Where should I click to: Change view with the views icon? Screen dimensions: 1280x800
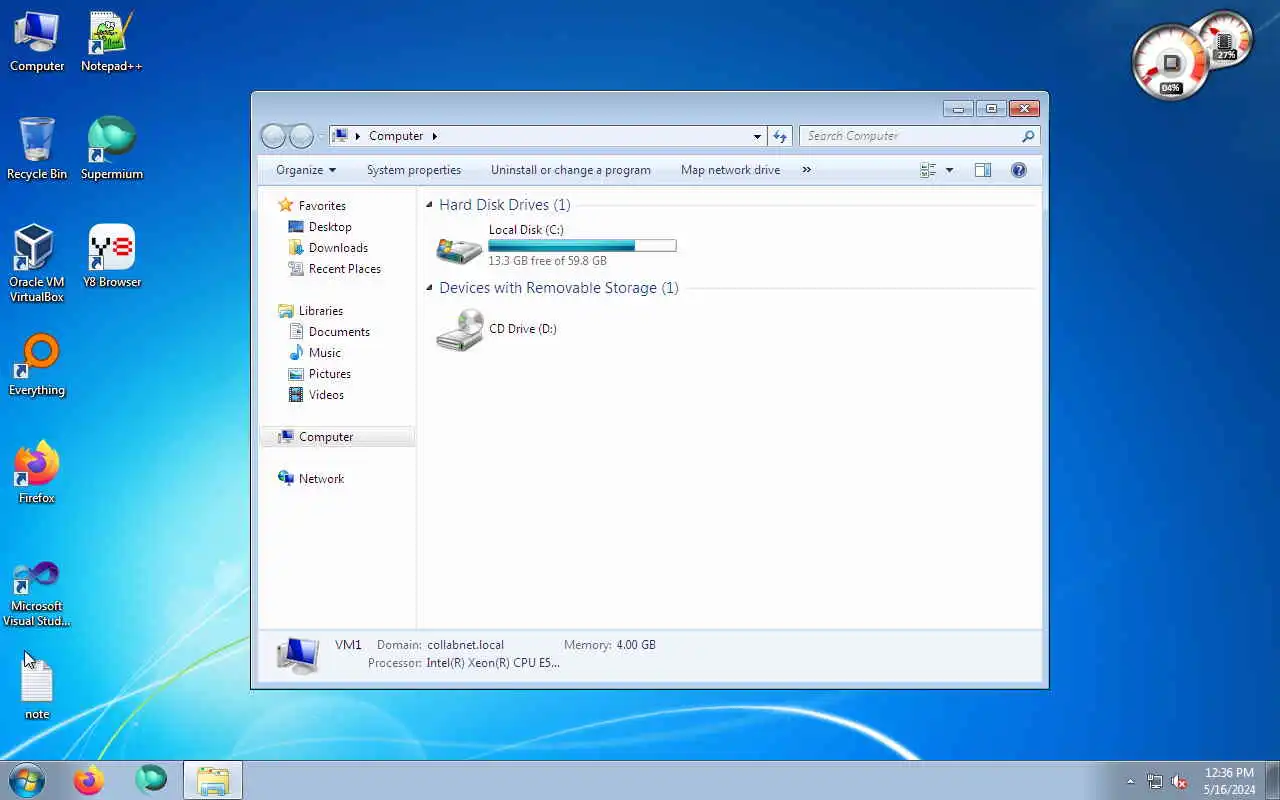click(x=928, y=170)
